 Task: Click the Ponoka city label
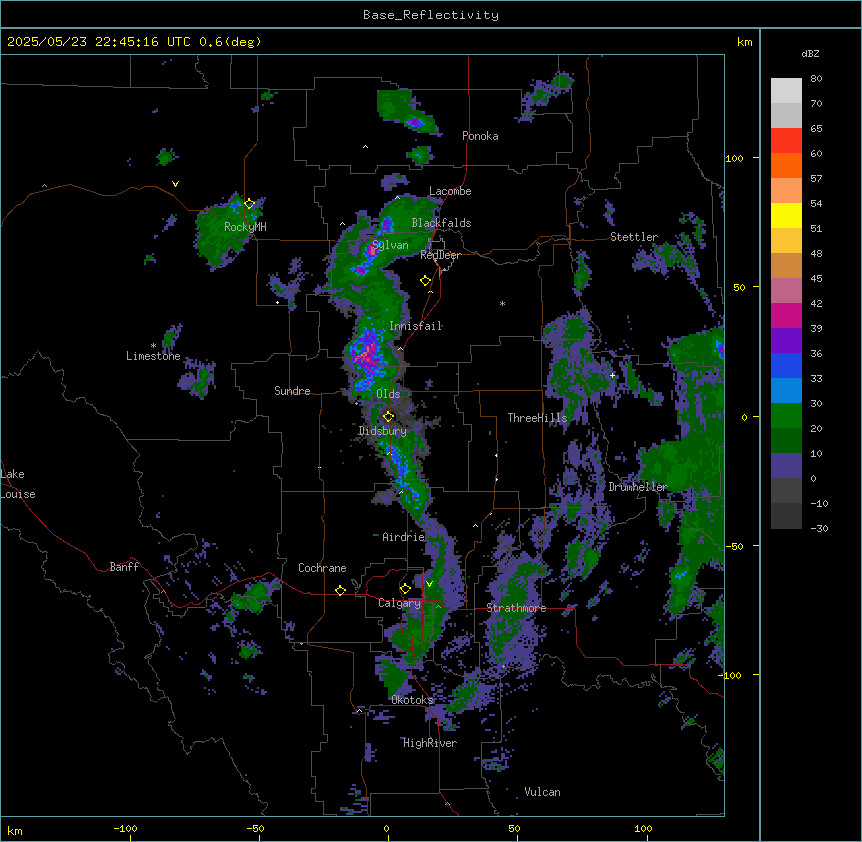coord(480,136)
